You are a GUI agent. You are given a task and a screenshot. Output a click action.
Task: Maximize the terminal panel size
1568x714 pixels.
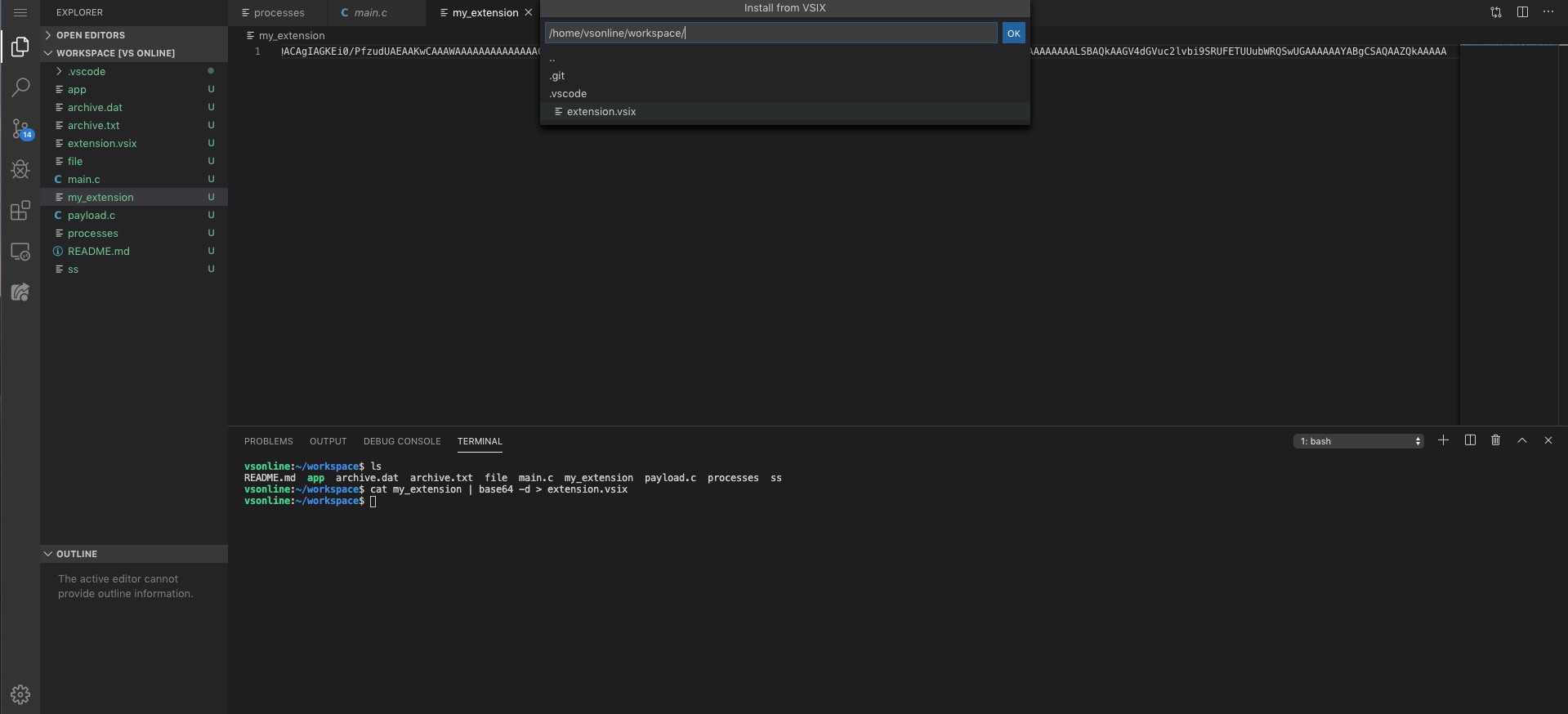[x=1521, y=440]
